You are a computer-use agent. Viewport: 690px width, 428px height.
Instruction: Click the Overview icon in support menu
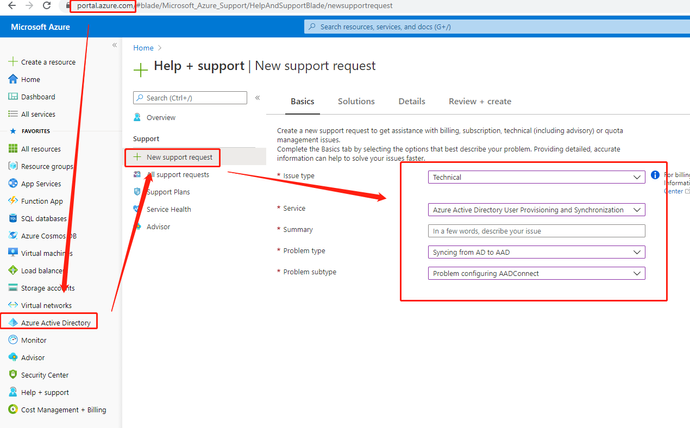[x=137, y=117]
